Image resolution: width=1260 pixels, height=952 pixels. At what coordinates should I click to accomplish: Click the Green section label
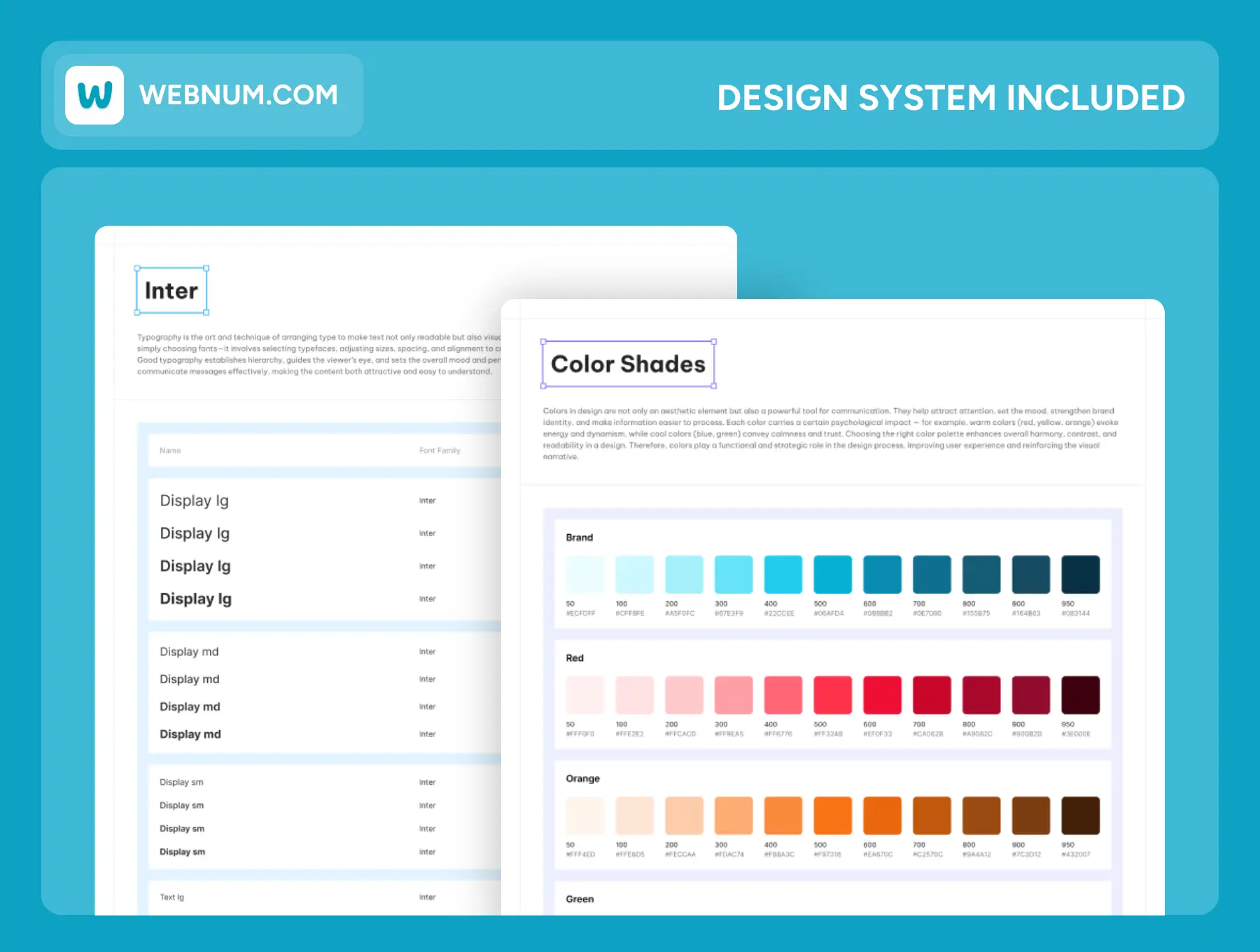tap(580, 899)
